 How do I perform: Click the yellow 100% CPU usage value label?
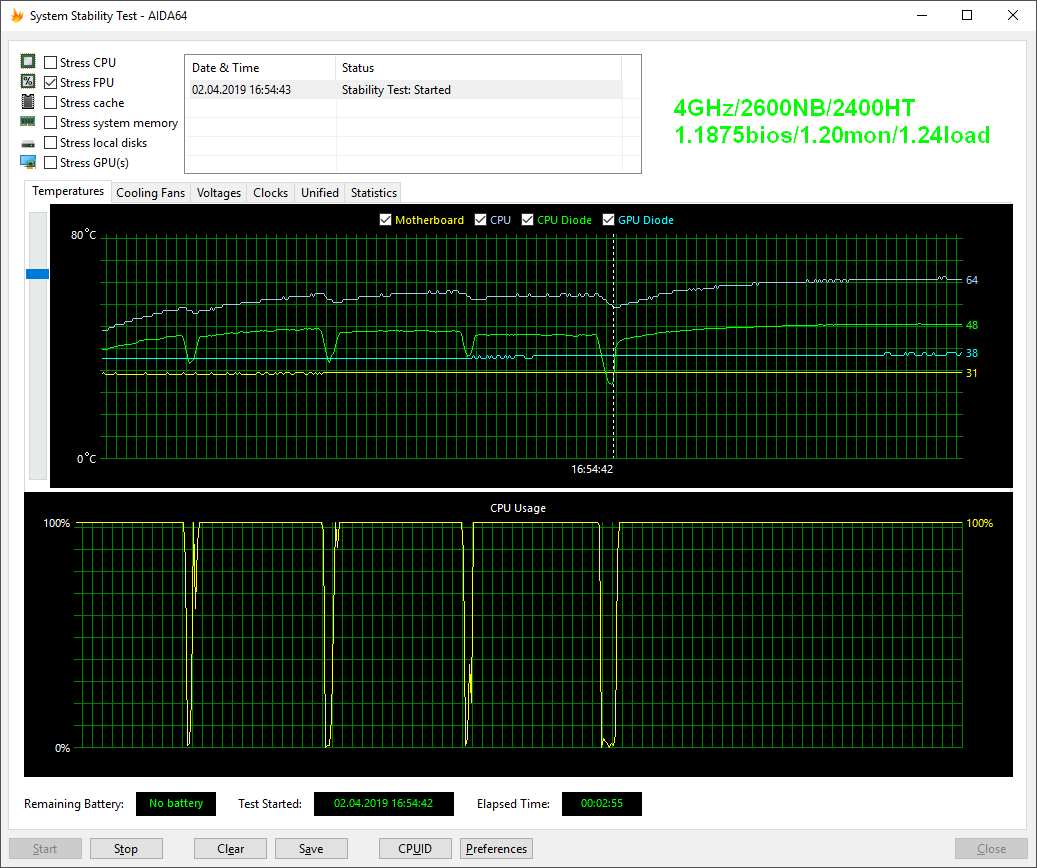pos(979,523)
